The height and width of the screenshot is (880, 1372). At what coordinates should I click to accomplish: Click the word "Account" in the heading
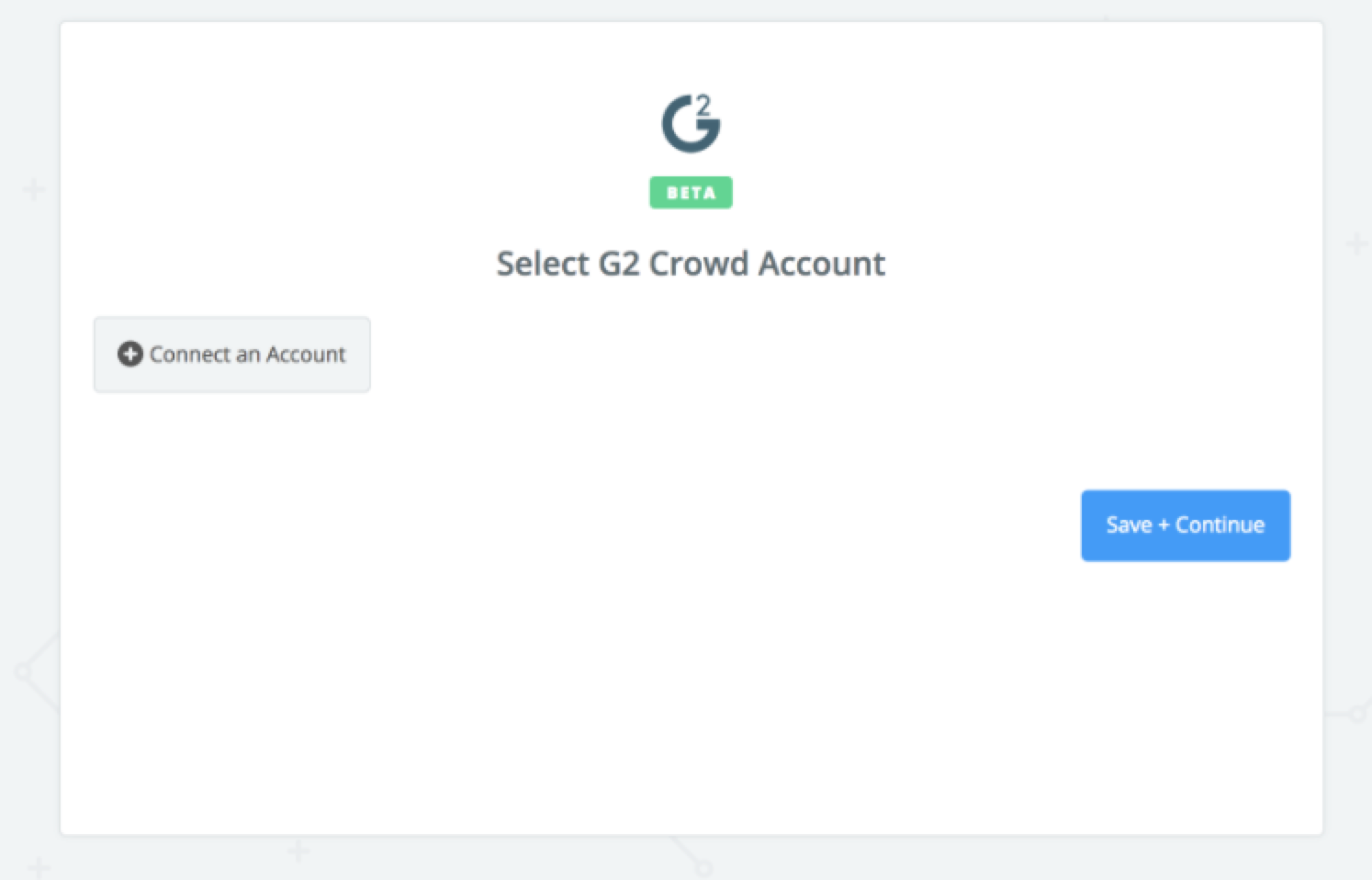point(822,264)
